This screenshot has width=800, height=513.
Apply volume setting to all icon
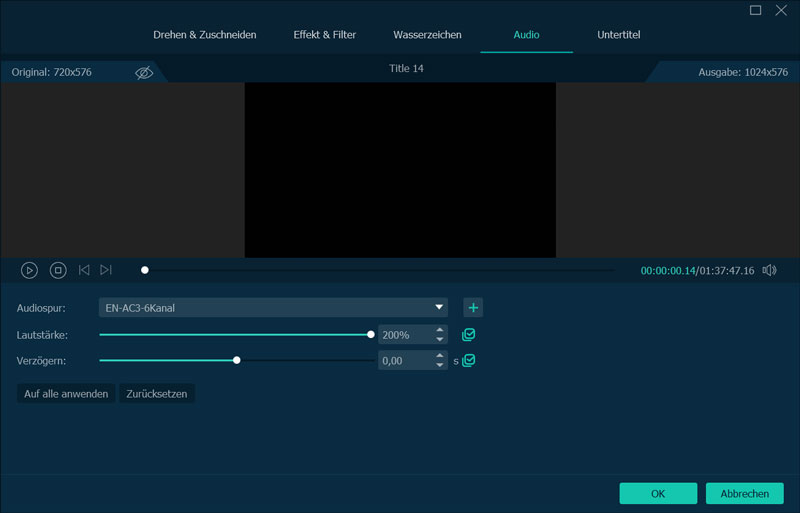468,334
